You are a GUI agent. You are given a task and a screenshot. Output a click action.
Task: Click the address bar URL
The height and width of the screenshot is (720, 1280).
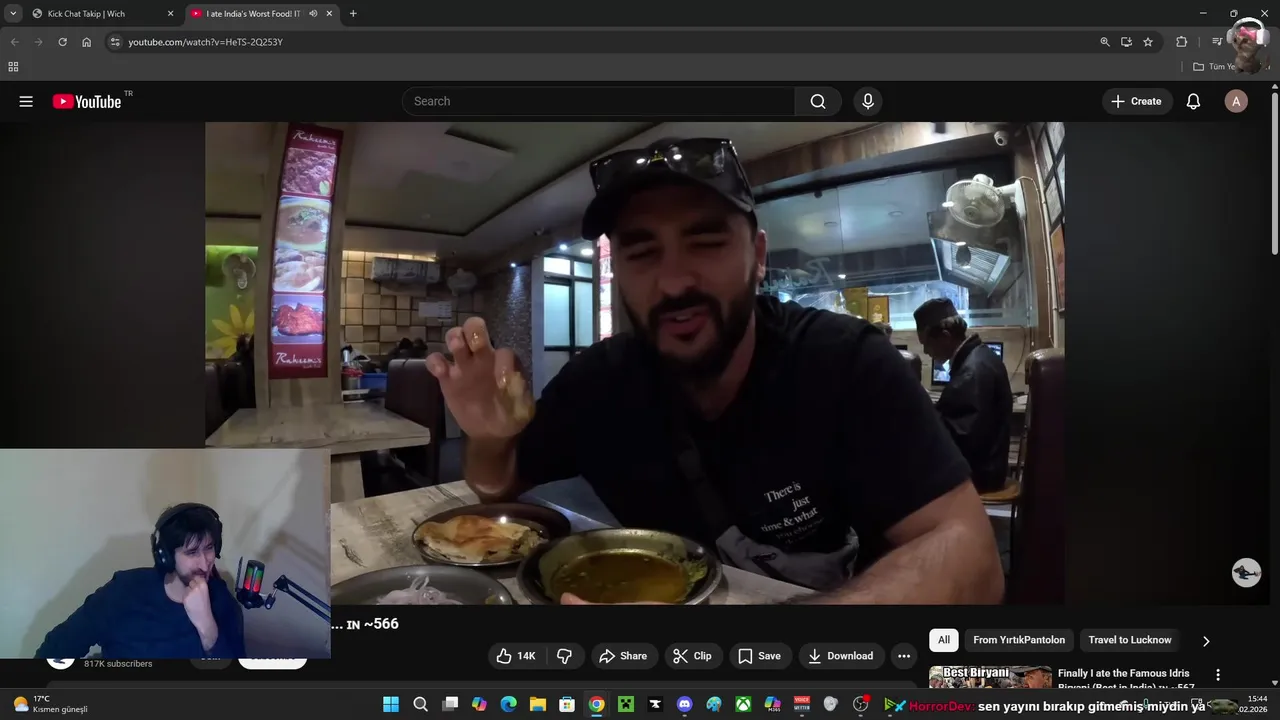[x=205, y=42]
